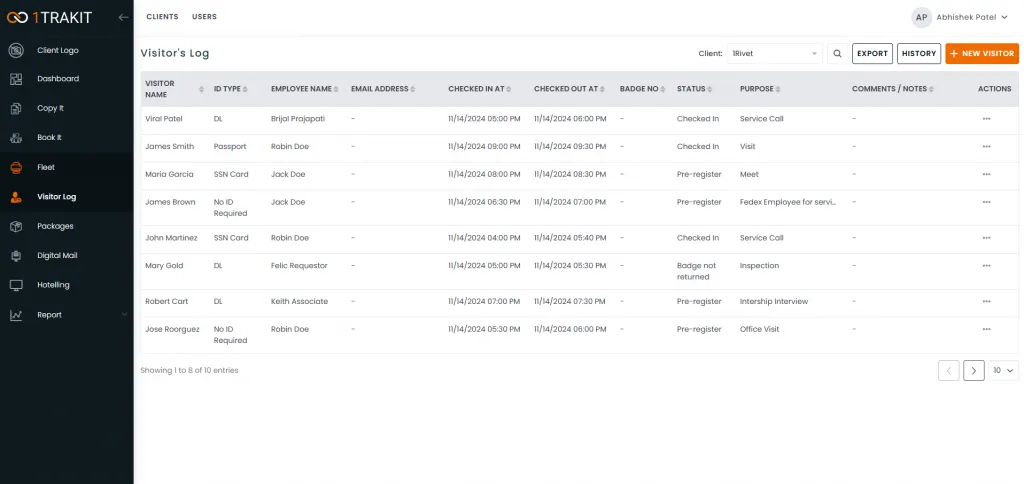Open Book It from the sidebar icon

pos(16,138)
